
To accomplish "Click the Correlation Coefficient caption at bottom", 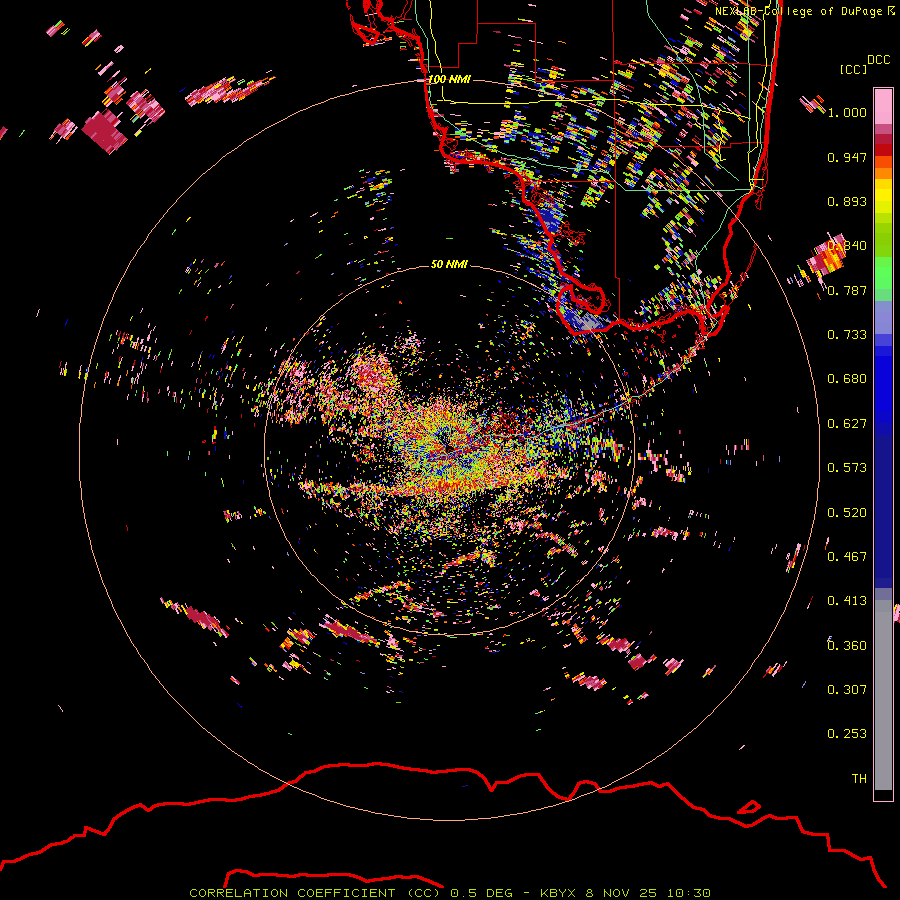I will [450, 893].
